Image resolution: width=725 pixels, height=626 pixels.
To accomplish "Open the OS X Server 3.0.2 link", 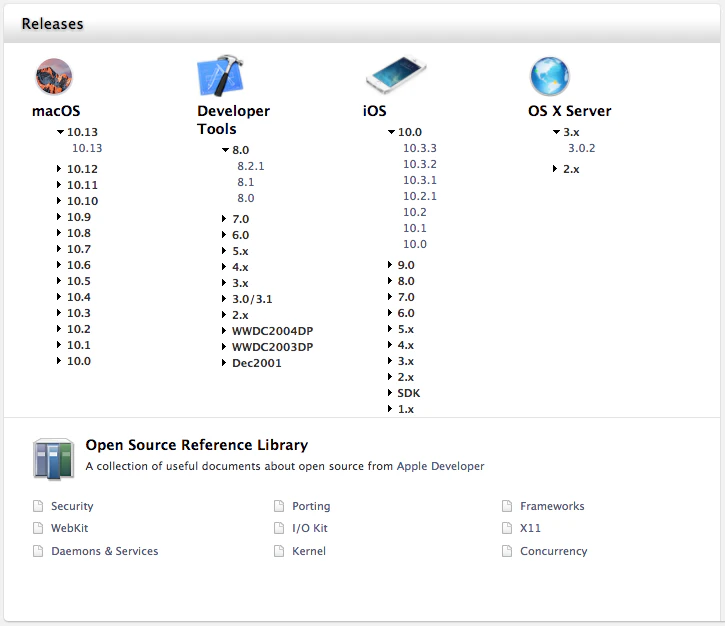I will click(582, 148).
